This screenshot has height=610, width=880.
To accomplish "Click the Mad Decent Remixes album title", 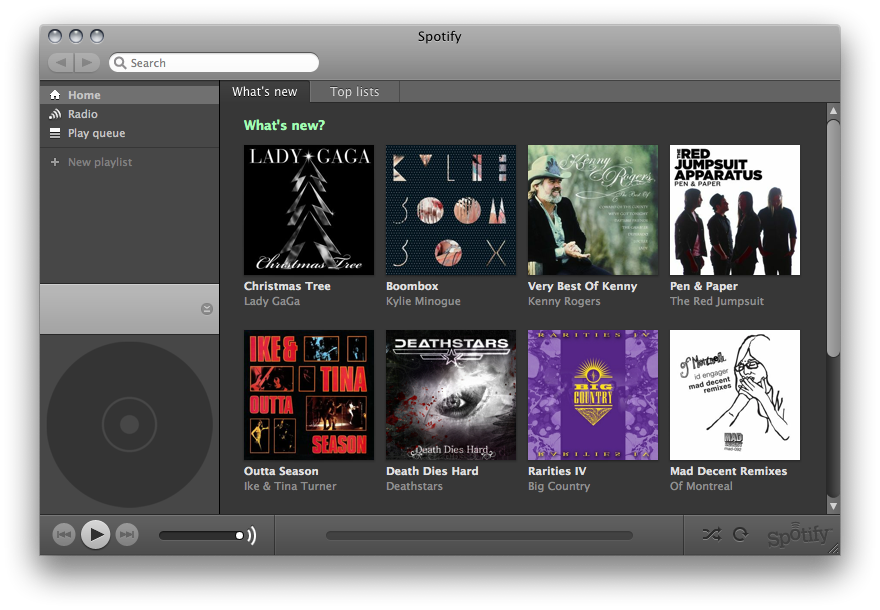I will point(728,471).
